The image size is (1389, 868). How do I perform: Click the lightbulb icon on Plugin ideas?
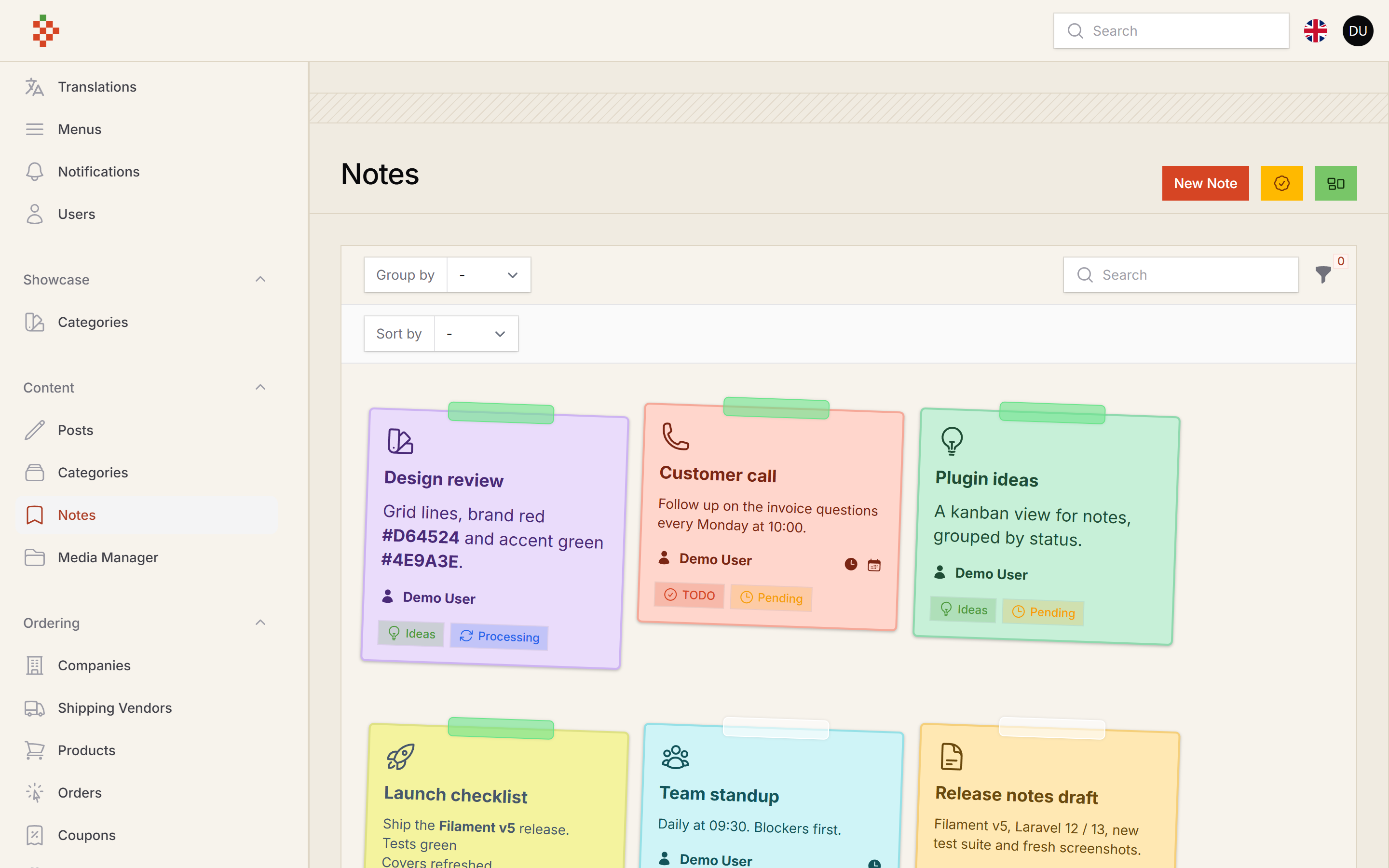[952, 441]
